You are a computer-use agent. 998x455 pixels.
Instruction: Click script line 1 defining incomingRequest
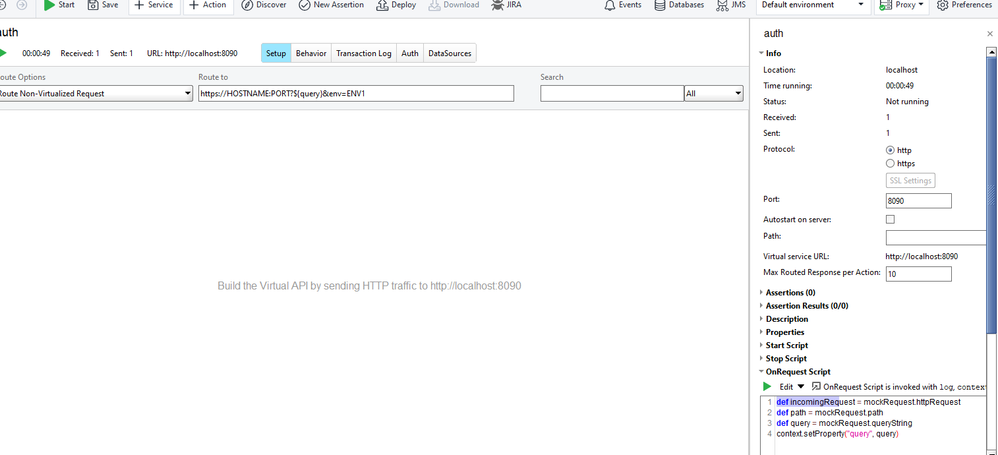(x=868, y=402)
